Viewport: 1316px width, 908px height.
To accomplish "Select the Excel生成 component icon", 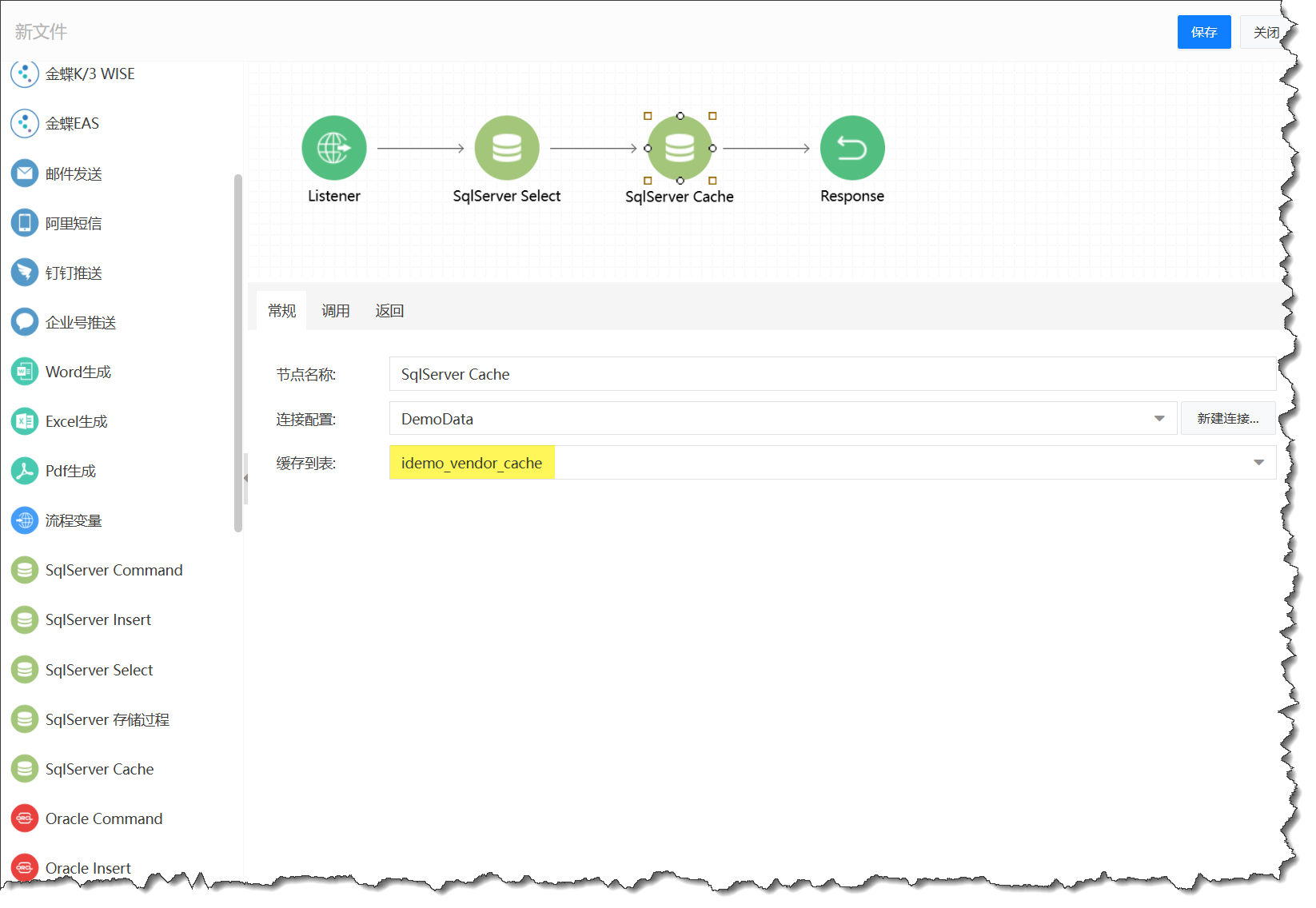I will point(25,421).
